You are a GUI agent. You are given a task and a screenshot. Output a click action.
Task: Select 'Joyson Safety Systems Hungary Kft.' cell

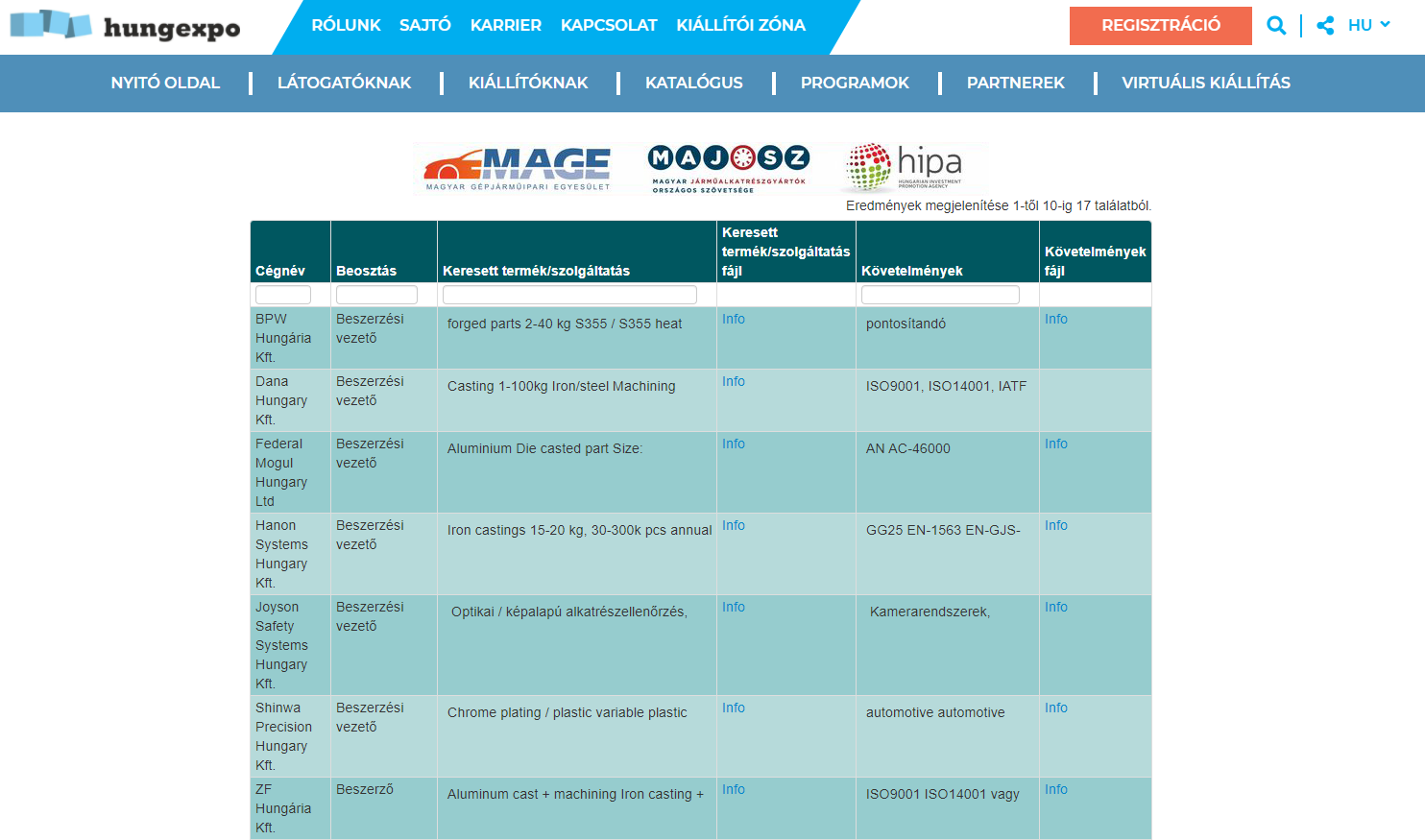290,645
